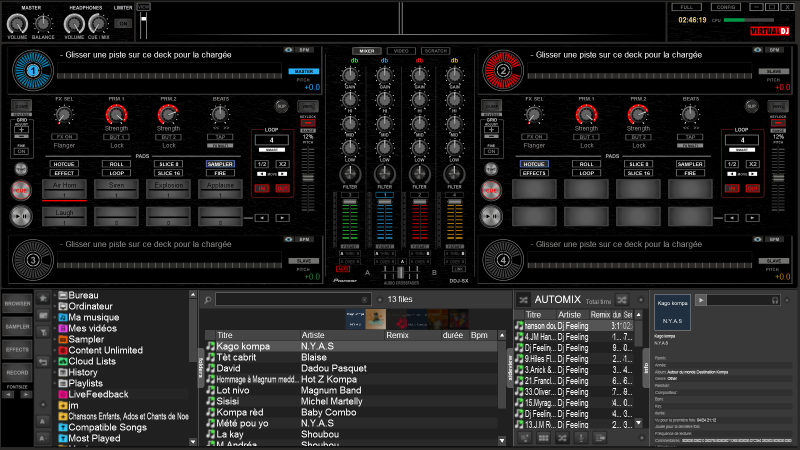
Task: Switch to the MIXER center tab
Action: 366,51
